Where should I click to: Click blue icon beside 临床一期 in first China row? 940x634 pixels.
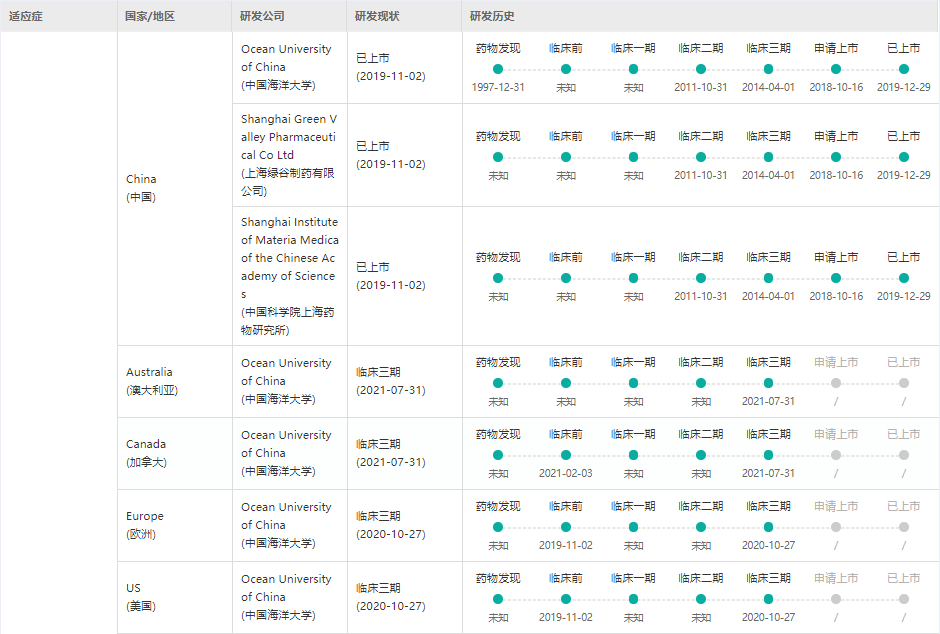coord(614,48)
